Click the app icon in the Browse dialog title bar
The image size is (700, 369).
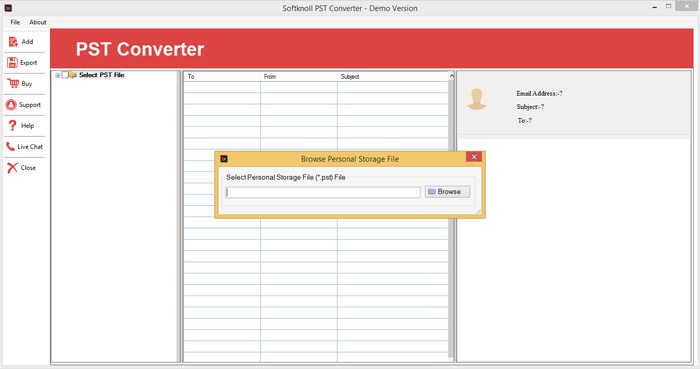pyautogui.click(x=224, y=159)
